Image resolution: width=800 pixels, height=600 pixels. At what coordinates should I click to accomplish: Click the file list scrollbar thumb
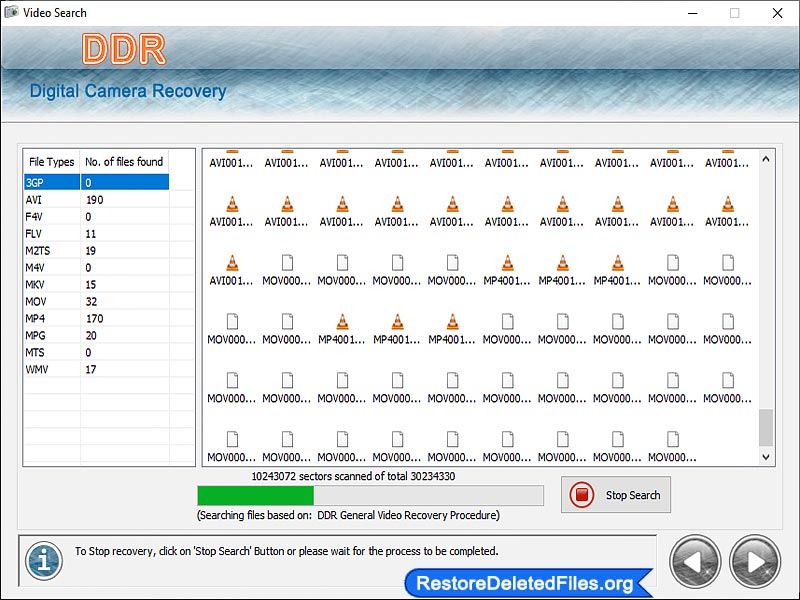(x=765, y=428)
